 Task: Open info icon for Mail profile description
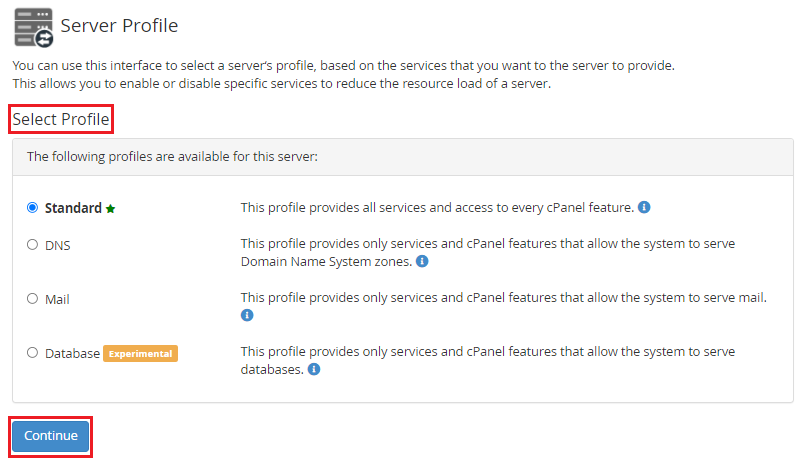(247, 316)
